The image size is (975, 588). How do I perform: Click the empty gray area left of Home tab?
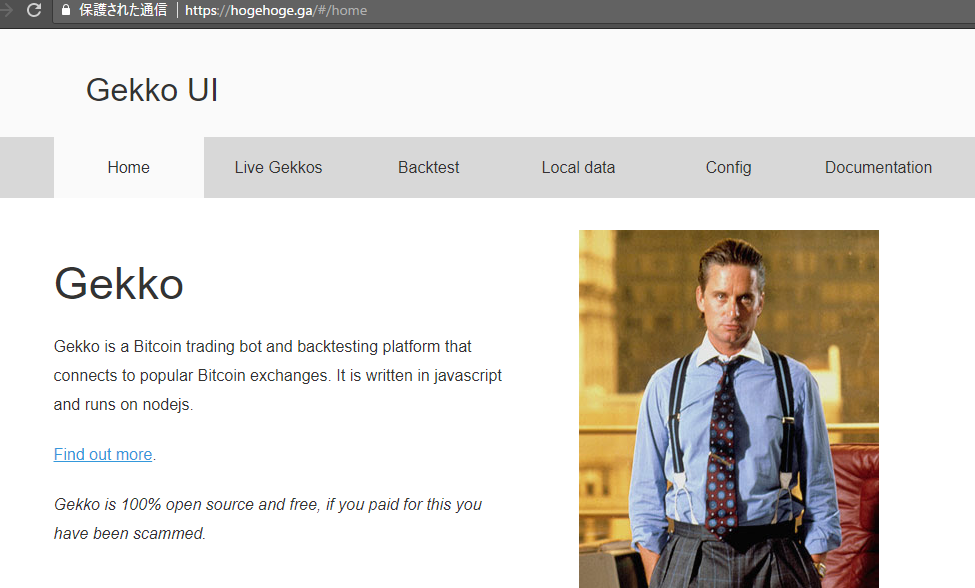pyautogui.click(x=27, y=167)
